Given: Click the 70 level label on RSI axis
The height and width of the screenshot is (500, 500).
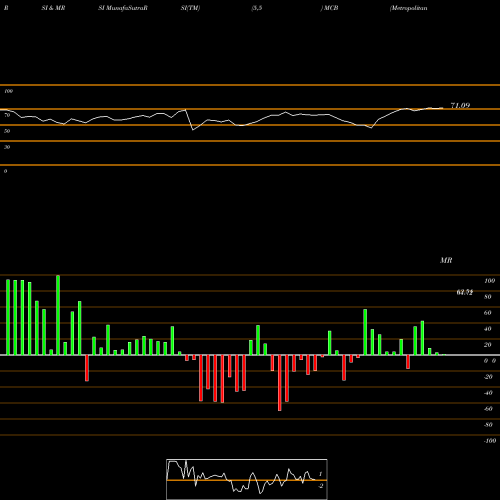Looking at the screenshot, I should pos(7,115).
